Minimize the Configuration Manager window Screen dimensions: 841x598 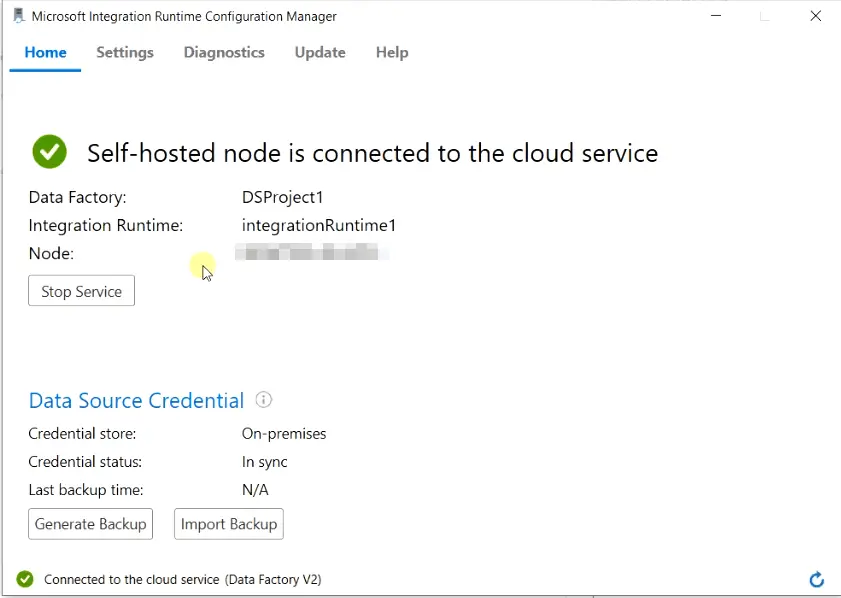pyautogui.click(x=716, y=16)
